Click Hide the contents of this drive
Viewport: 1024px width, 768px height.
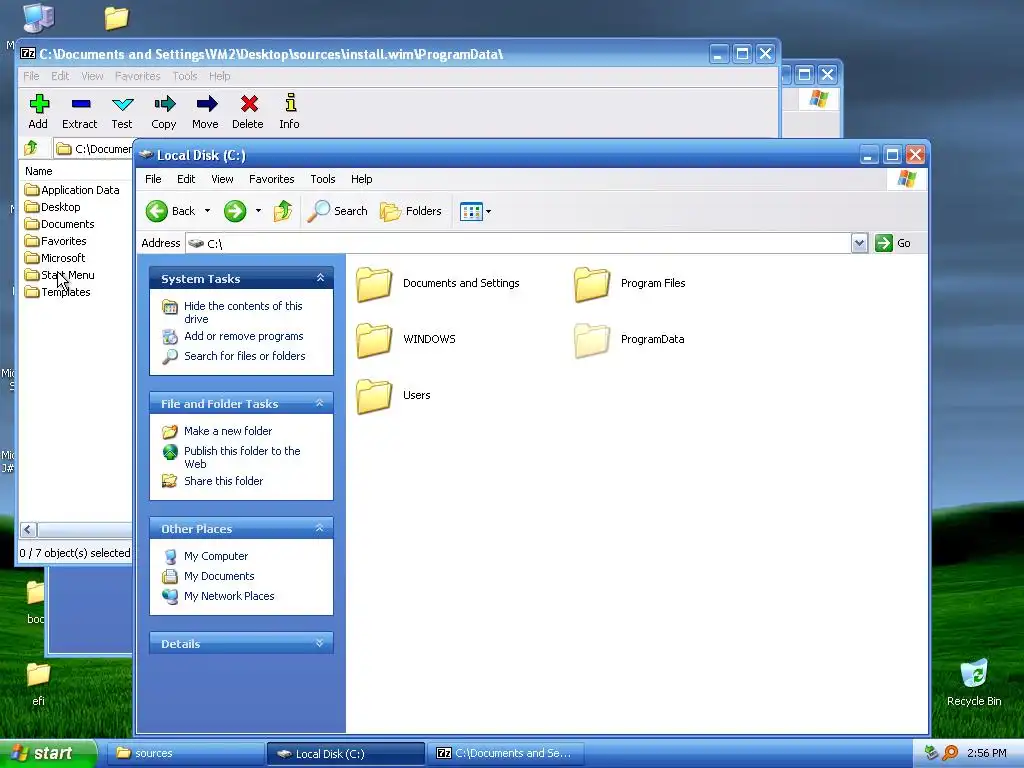243,312
